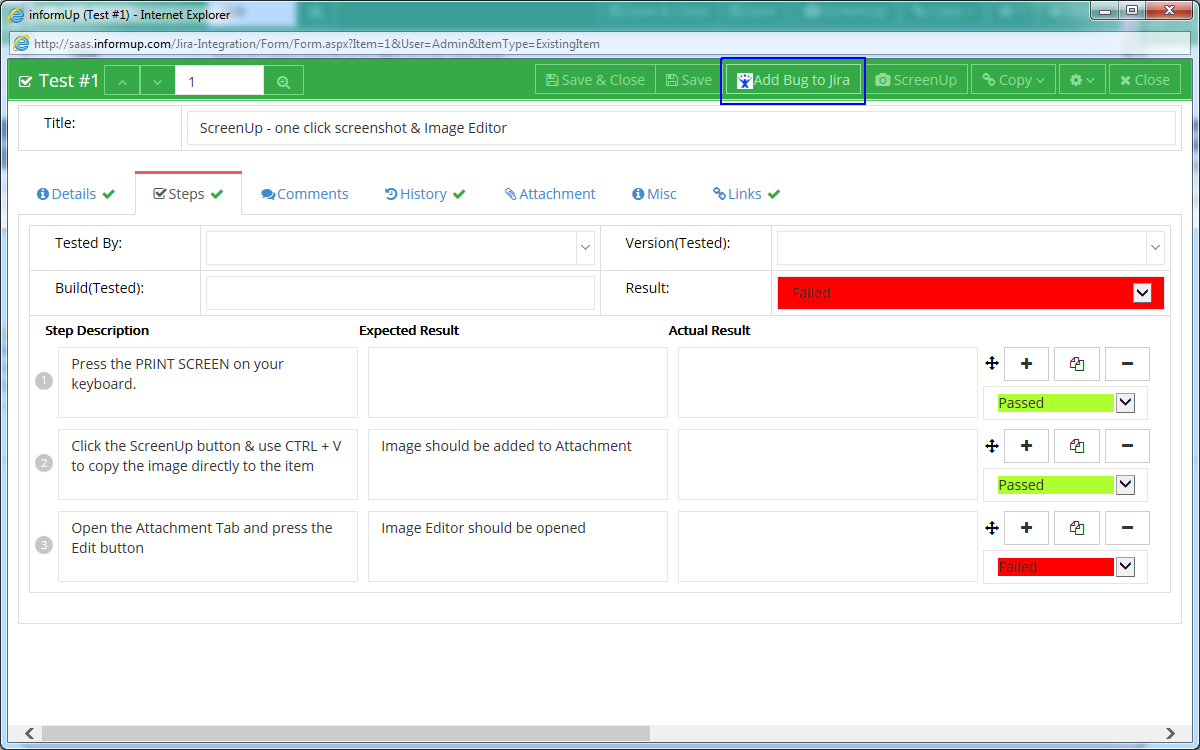Maximize the Internet Explorer window
Screen dimensions: 1200x750
(x=1132, y=11)
